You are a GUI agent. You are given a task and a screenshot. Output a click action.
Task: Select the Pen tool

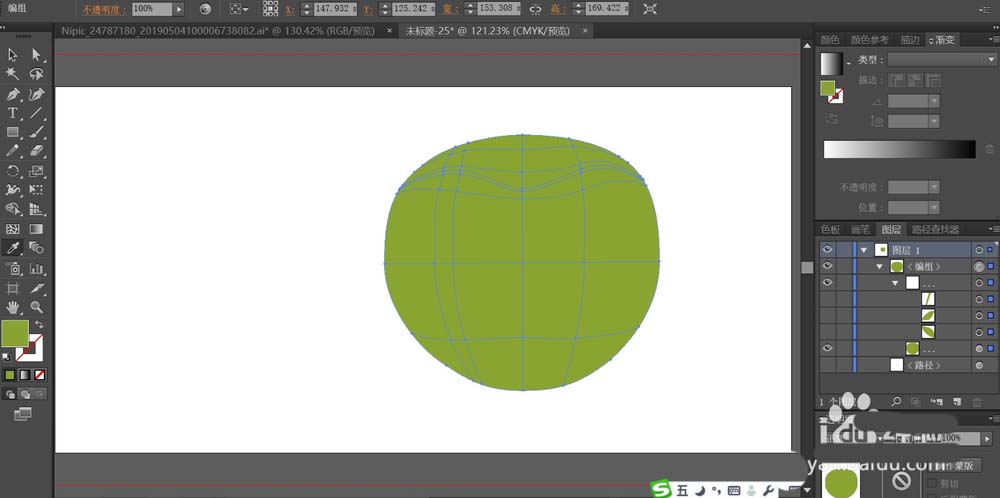[x=13, y=94]
